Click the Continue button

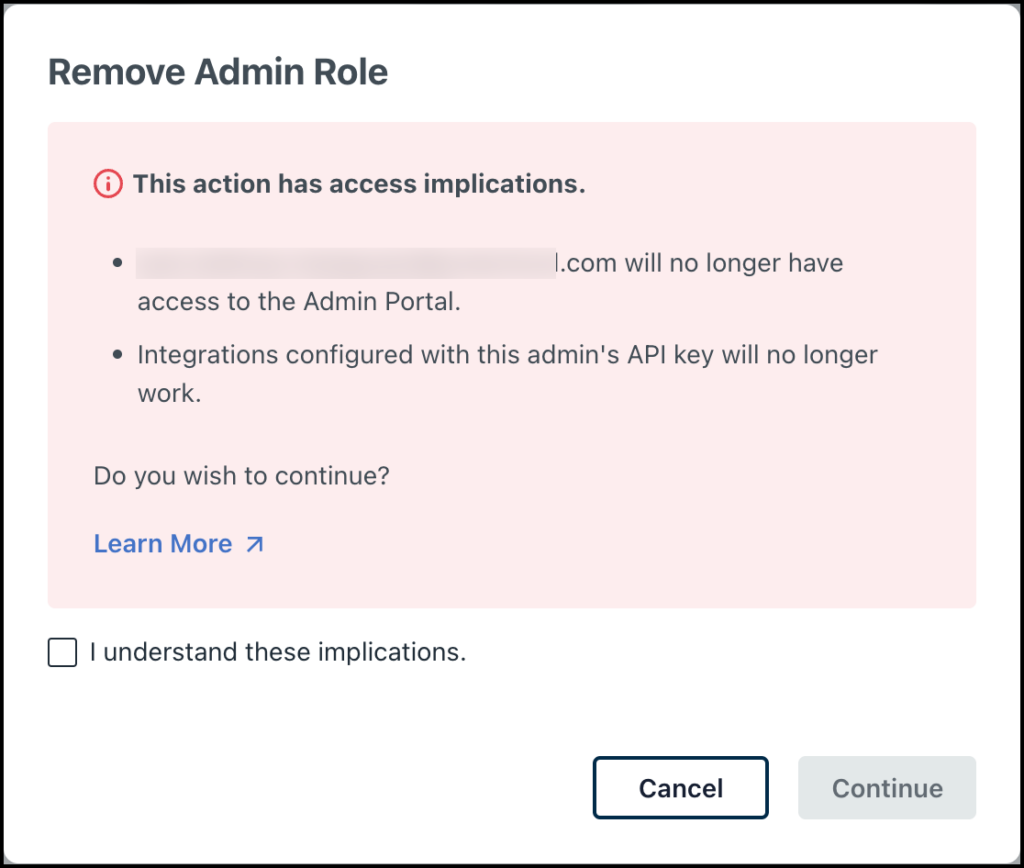886,788
